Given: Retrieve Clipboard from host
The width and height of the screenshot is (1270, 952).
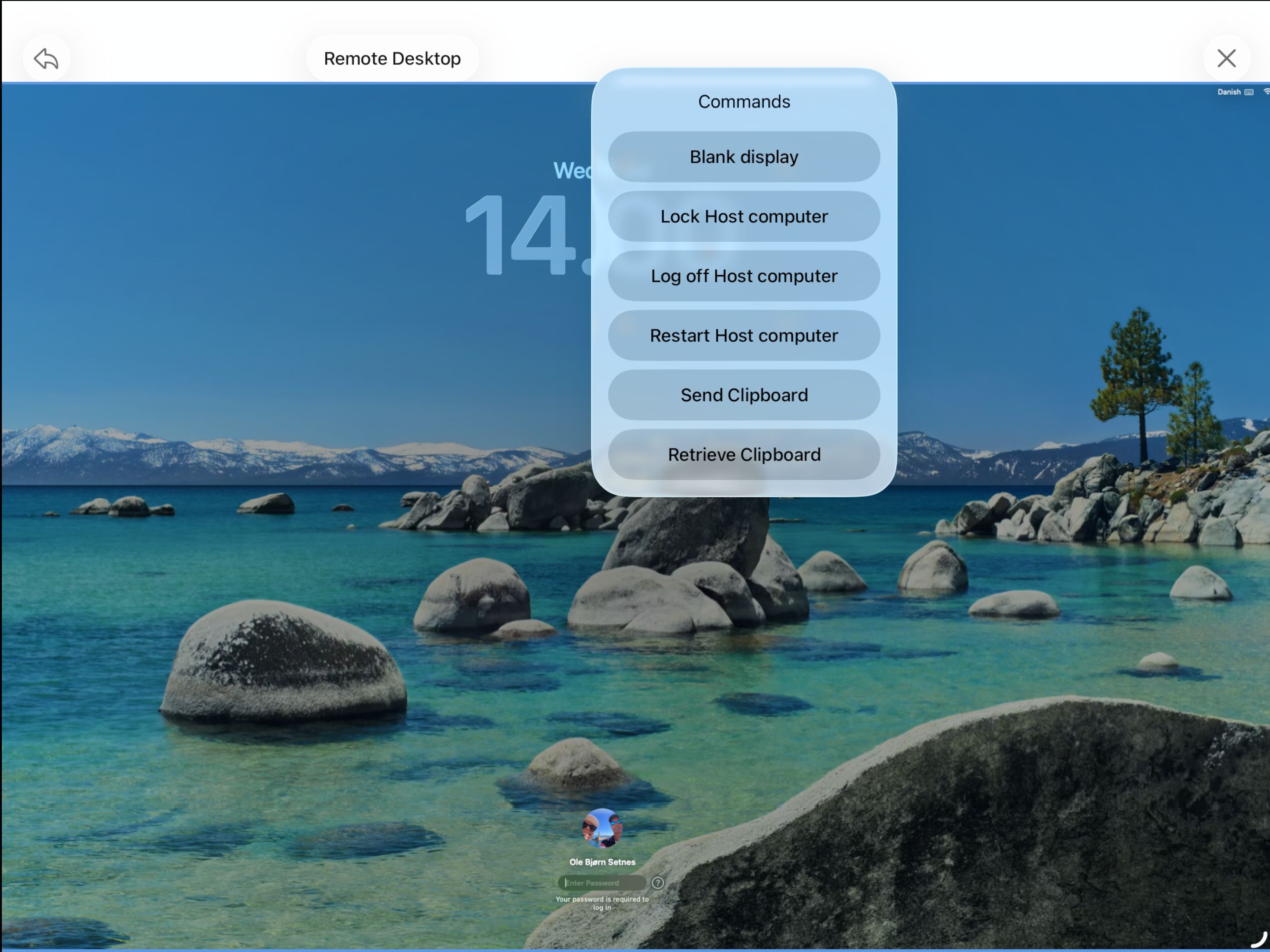Looking at the screenshot, I should pos(743,455).
